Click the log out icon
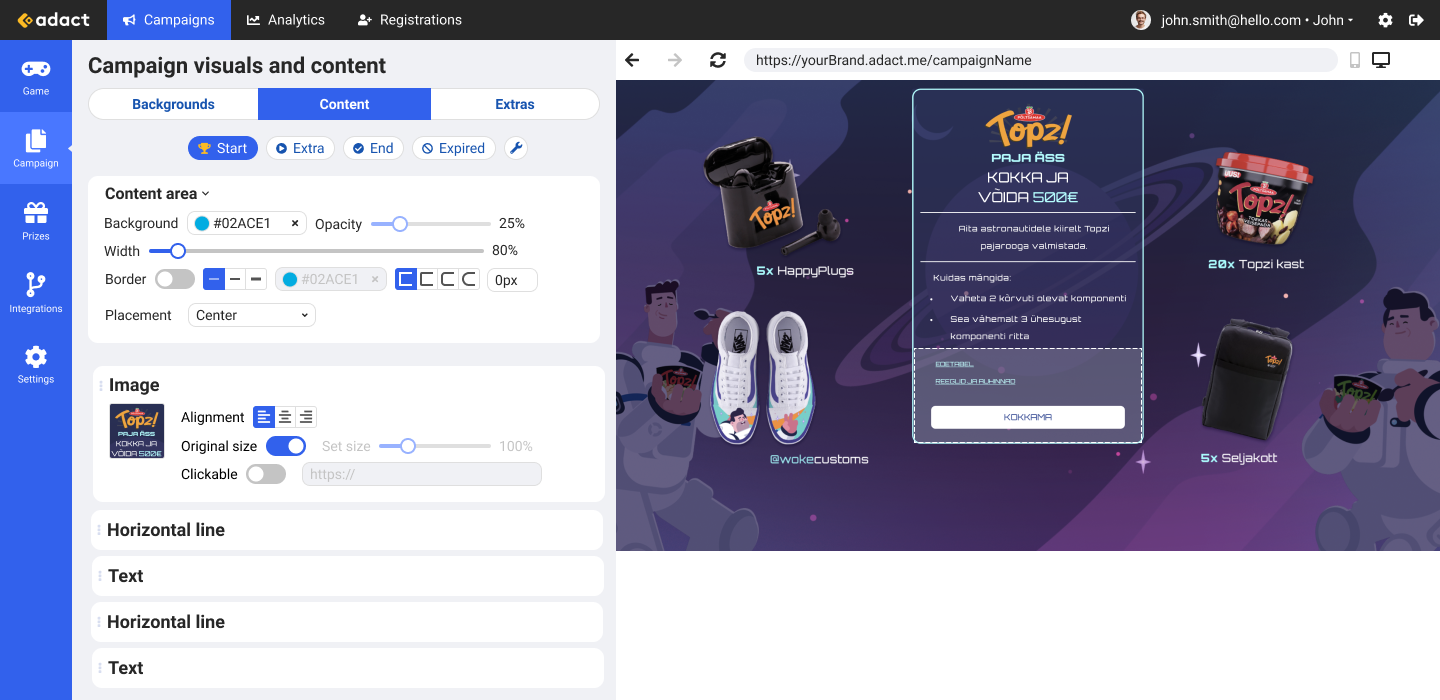The height and width of the screenshot is (700, 1440). pyautogui.click(x=1416, y=20)
